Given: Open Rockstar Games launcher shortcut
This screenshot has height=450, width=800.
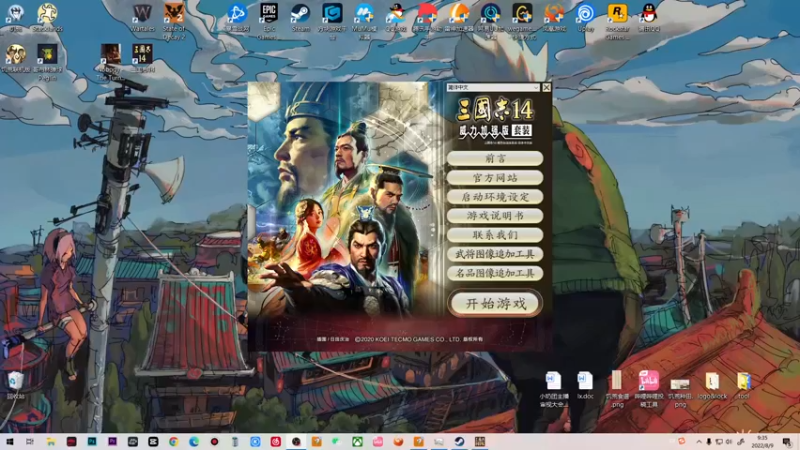Looking at the screenshot, I should (x=617, y=20).
